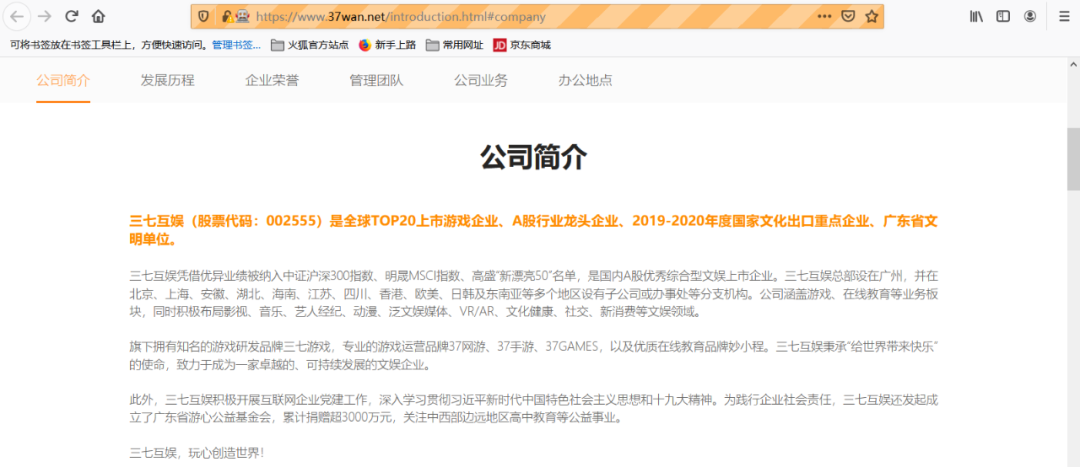
Task: Open the Firefox home page
Action: [x=98, y=16]
